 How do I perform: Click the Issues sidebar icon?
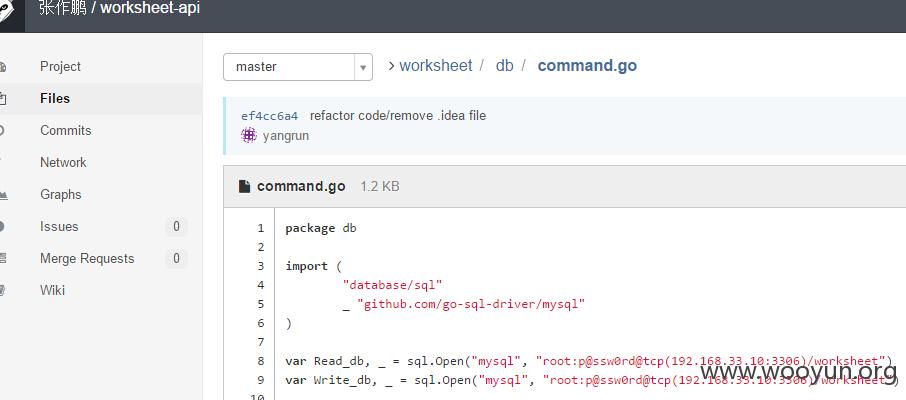tap(2, 227)
